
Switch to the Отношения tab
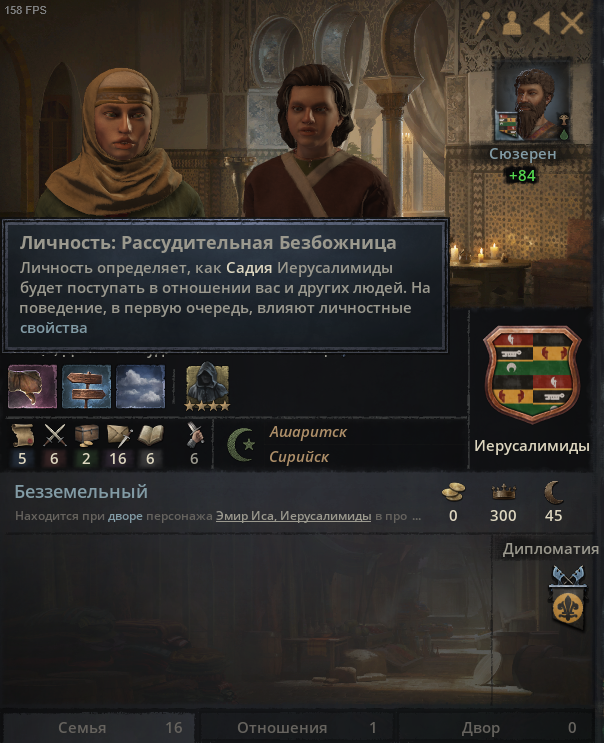[x=297, y=727]
